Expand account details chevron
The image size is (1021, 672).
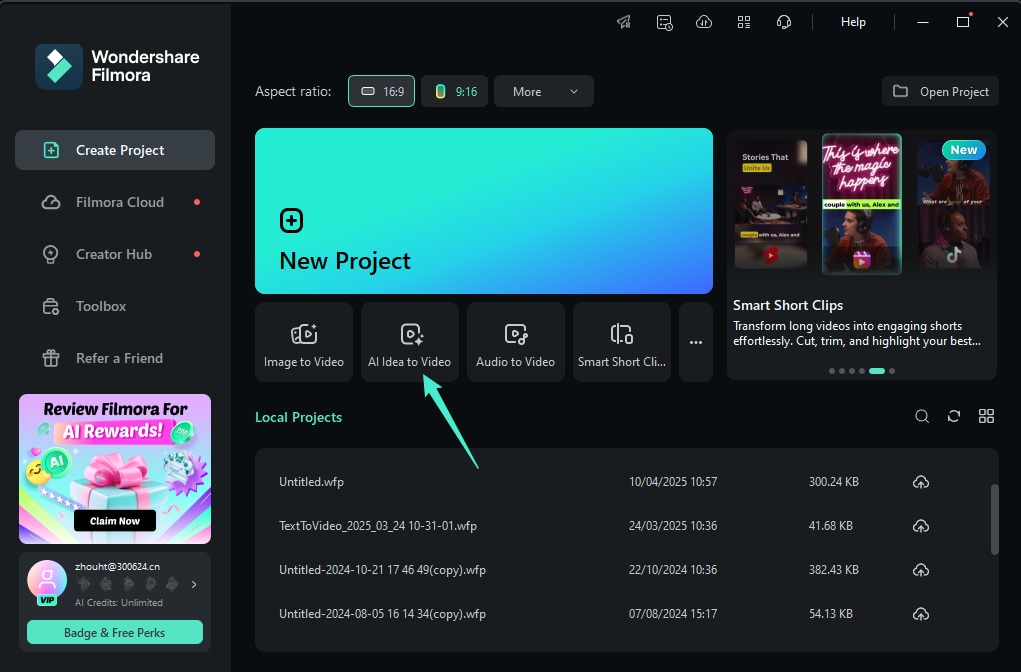click(x=194, y=584)
